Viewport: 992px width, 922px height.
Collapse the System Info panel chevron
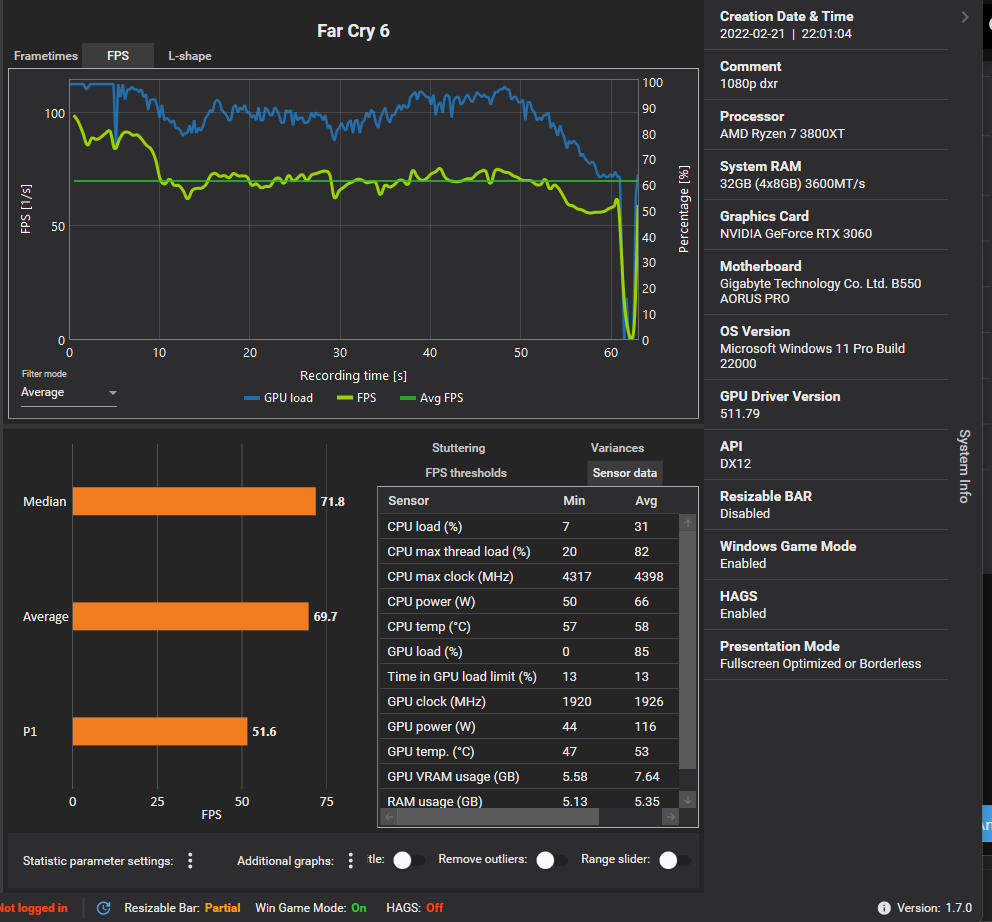coord(965,17)
